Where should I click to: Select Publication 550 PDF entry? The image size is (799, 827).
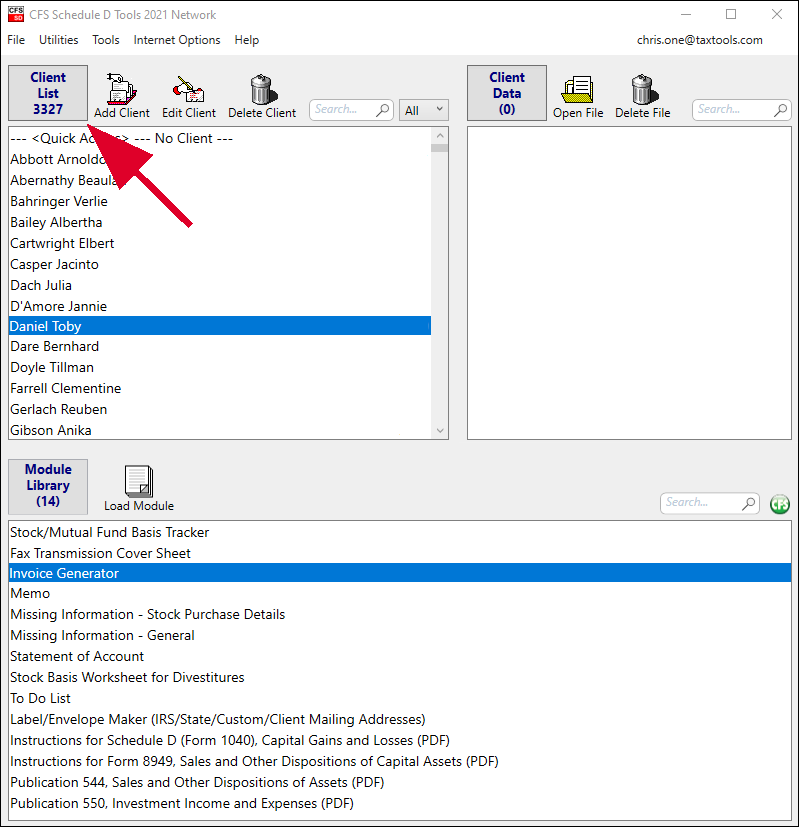[400, 804]
